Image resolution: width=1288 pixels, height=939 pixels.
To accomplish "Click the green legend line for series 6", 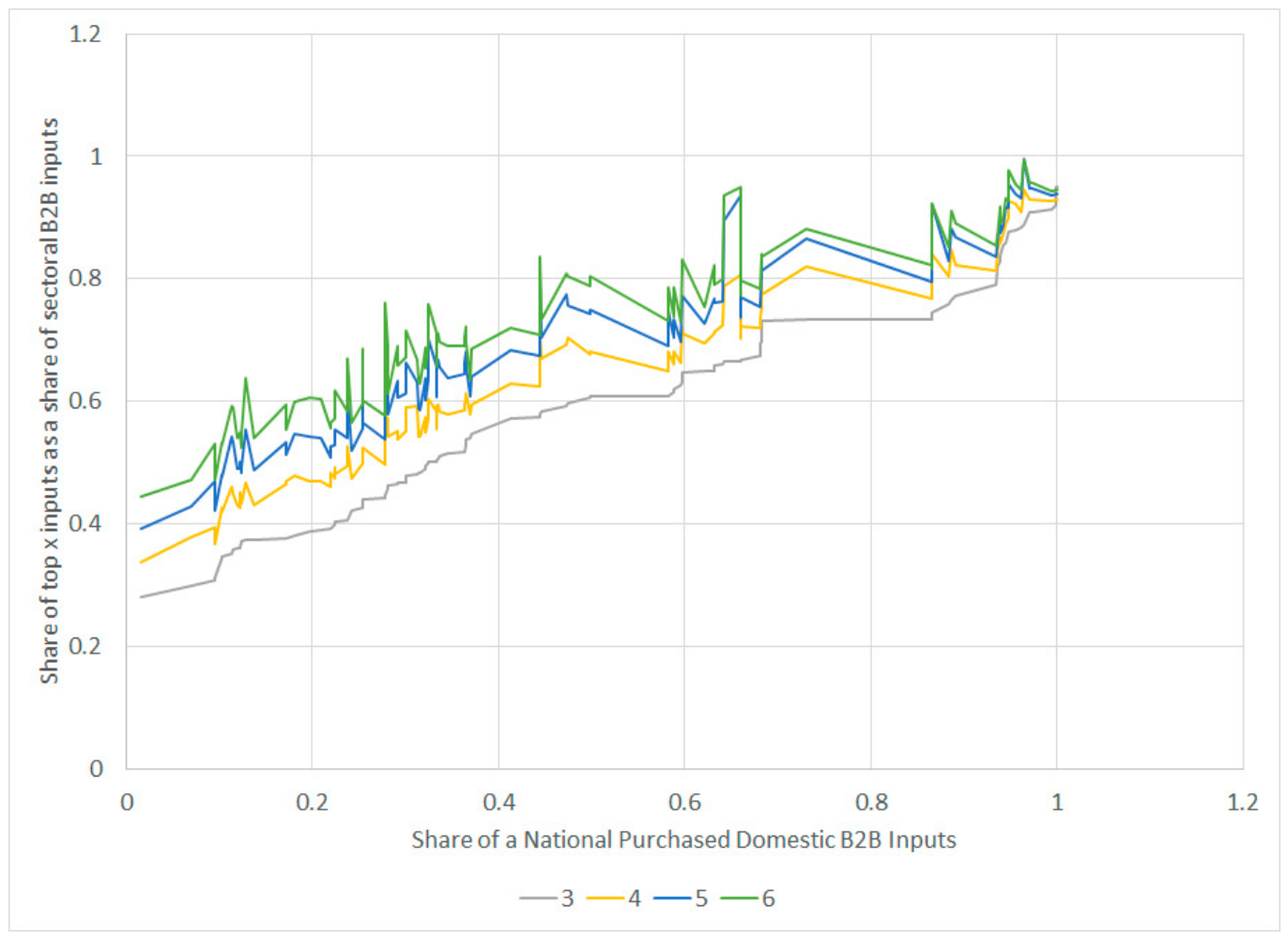I will 740,899.
